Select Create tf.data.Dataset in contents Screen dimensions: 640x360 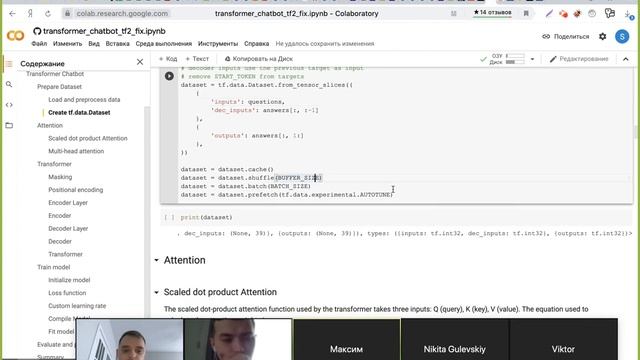tap(79, 113)
